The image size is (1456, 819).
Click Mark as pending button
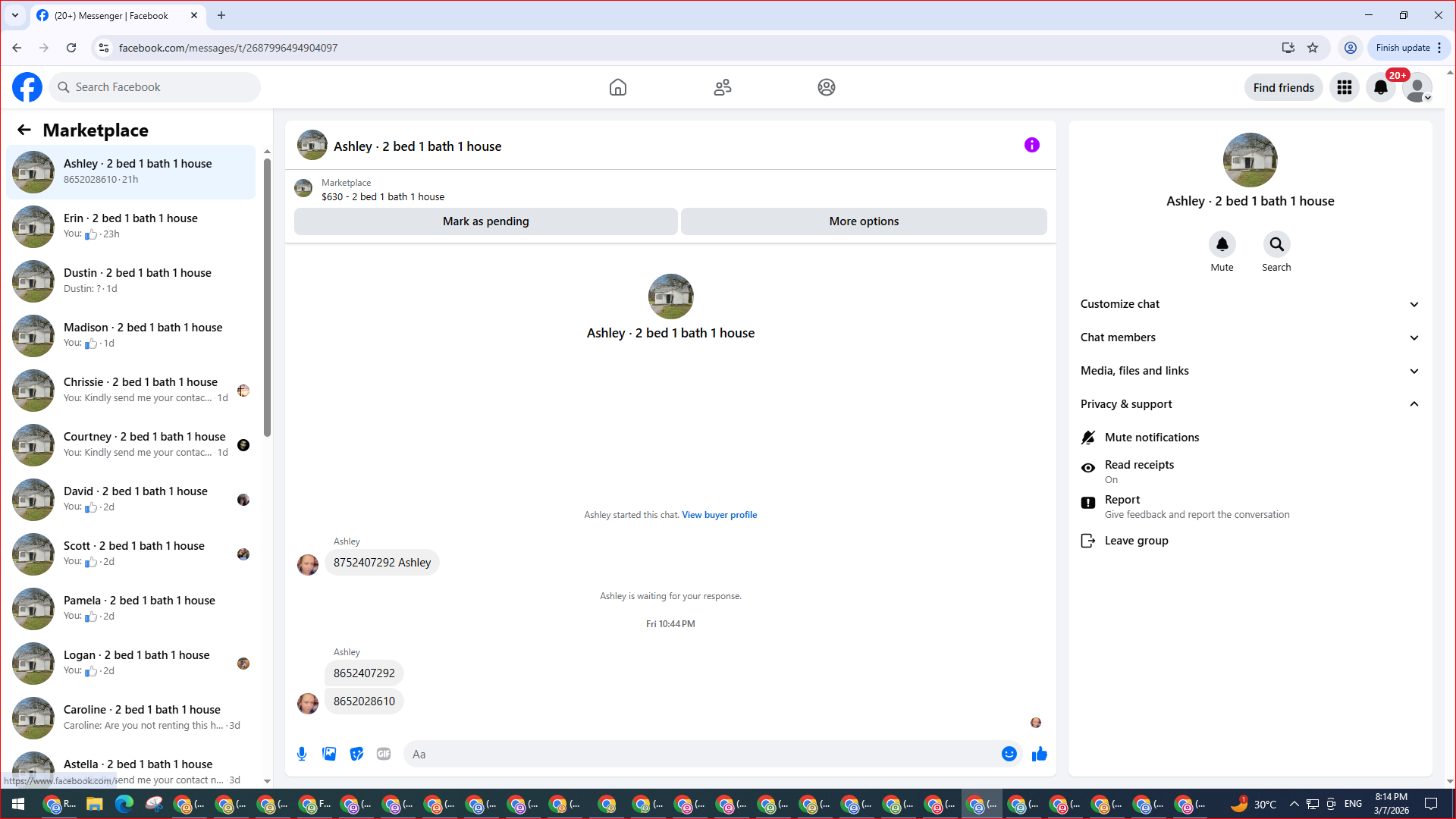click(x=486, y=221)
